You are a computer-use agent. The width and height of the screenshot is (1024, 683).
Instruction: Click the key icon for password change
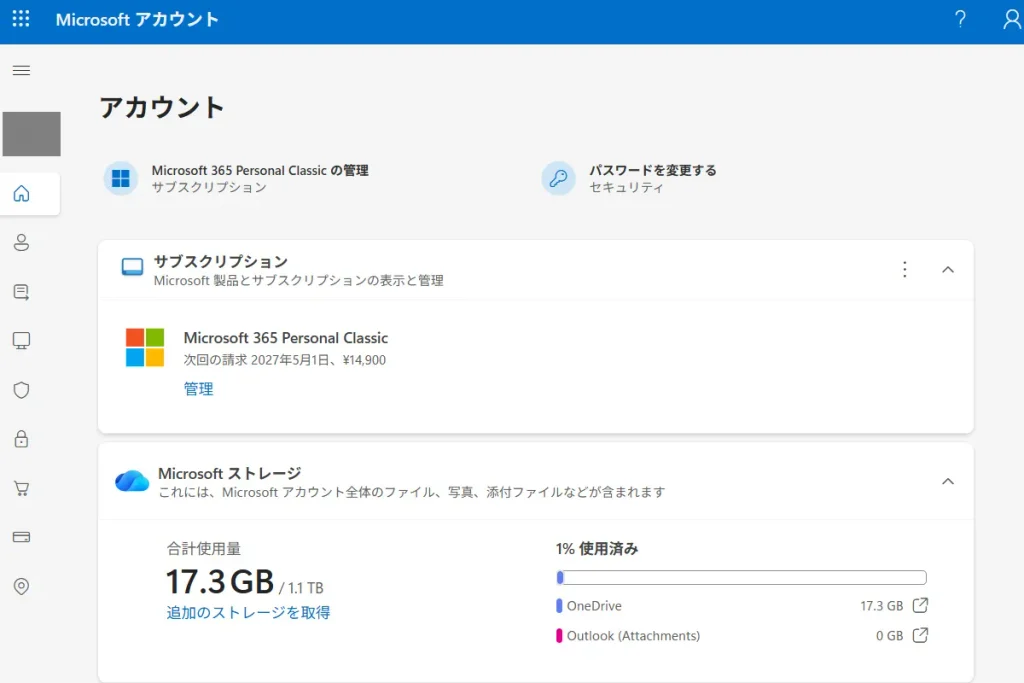pos(558,178)
